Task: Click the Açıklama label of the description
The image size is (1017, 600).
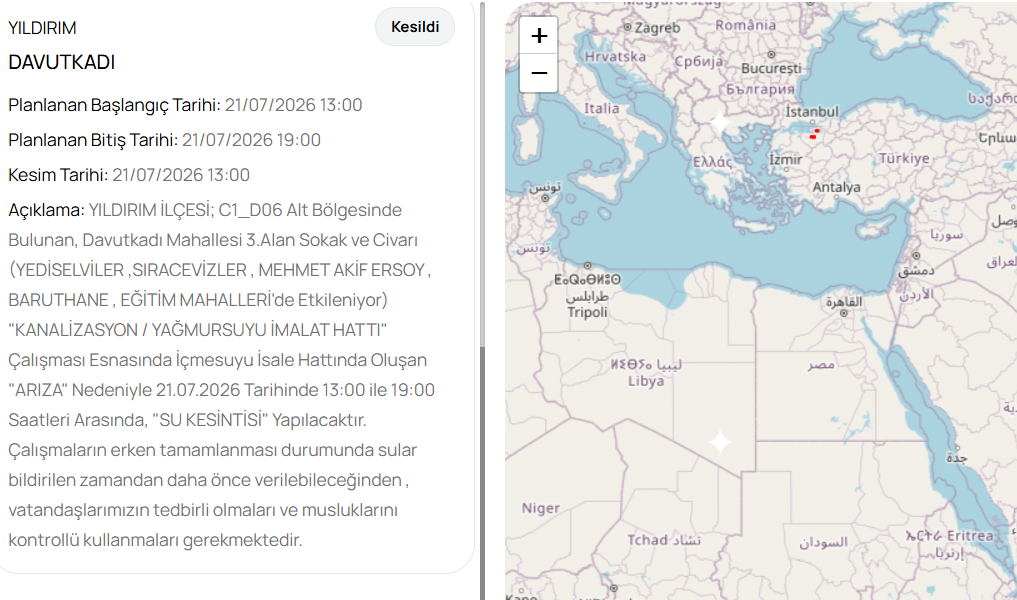Action: [46, 210]
